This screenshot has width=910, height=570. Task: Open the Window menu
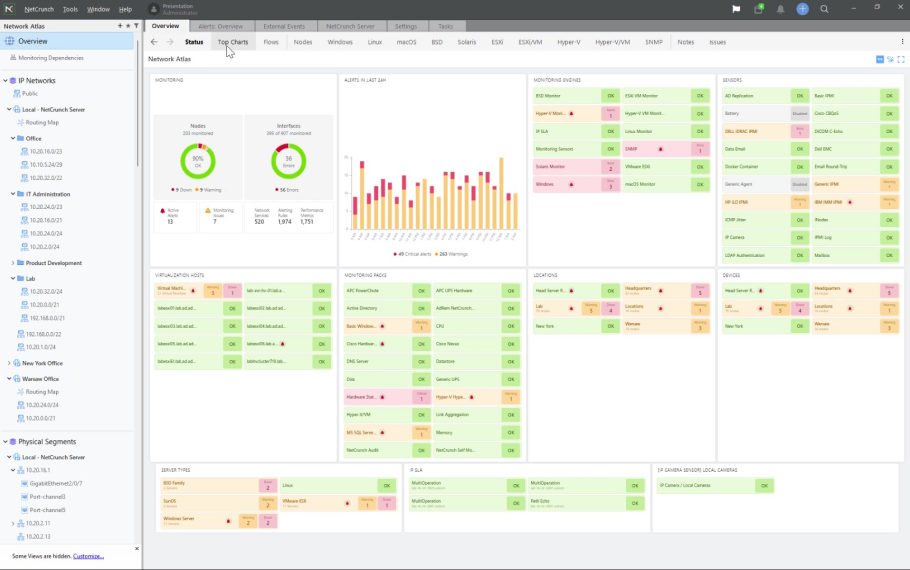coord(98,9)
